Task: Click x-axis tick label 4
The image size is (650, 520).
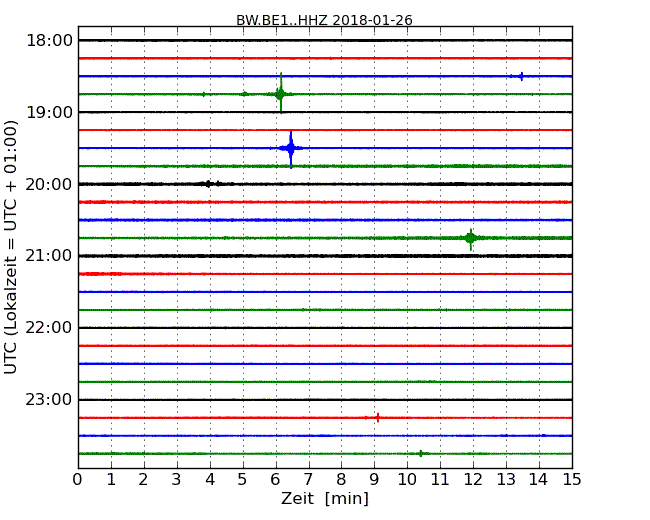Action: pyautogui.click(x=210, y=480)
